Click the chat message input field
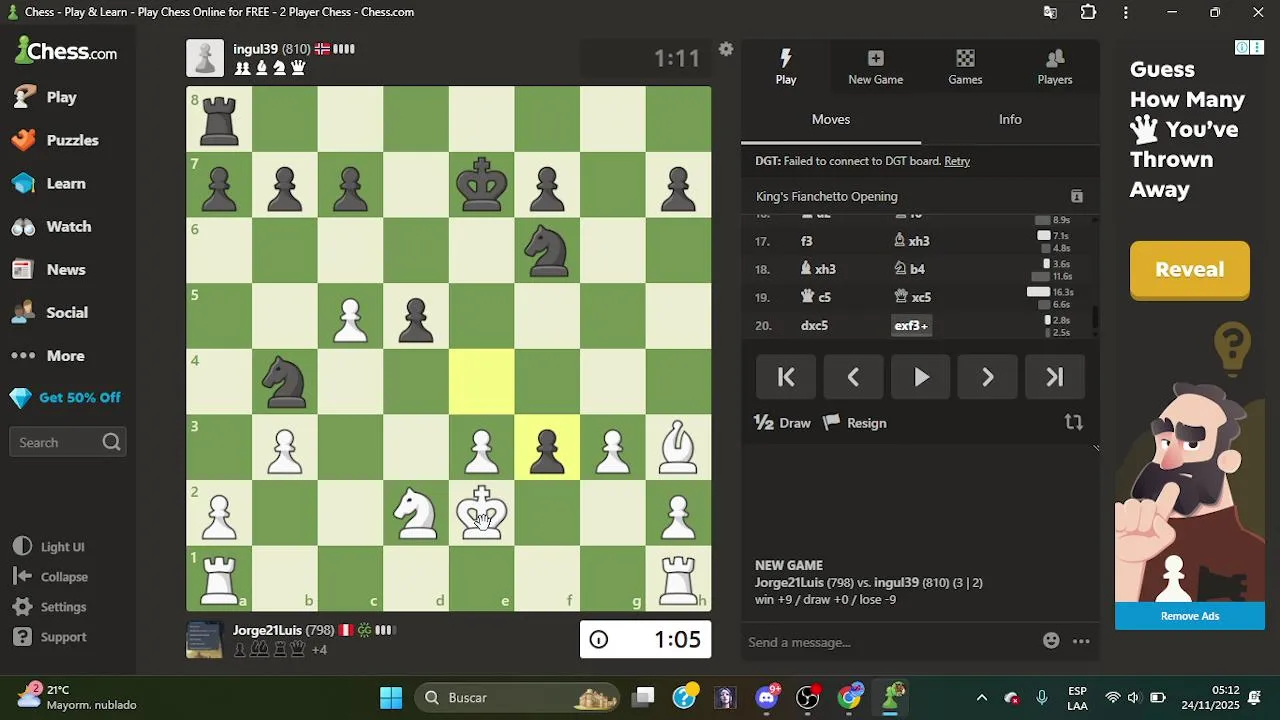This screenshot has height=720, width=1280. [x=890, y=642]
